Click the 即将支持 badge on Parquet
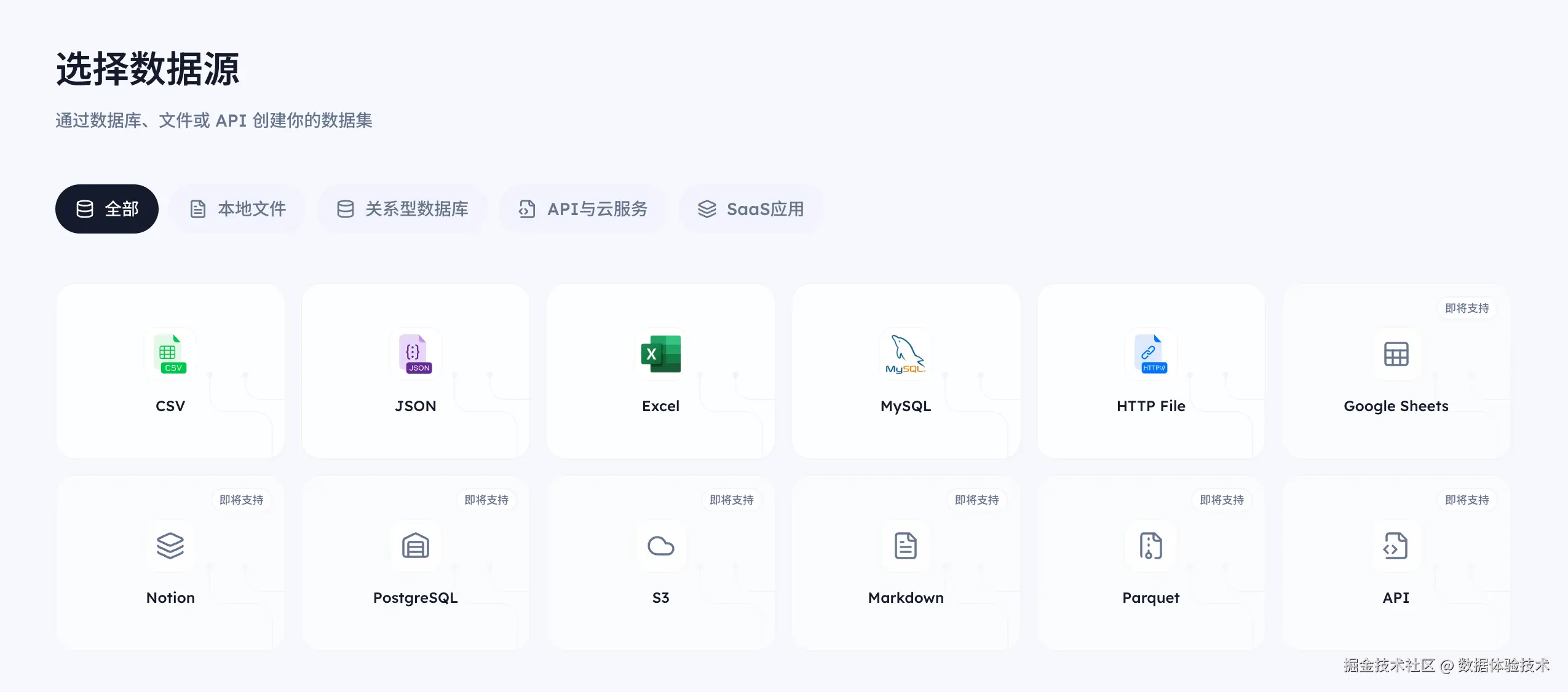Screen dimensions: 1568x692 [1222, 500]
